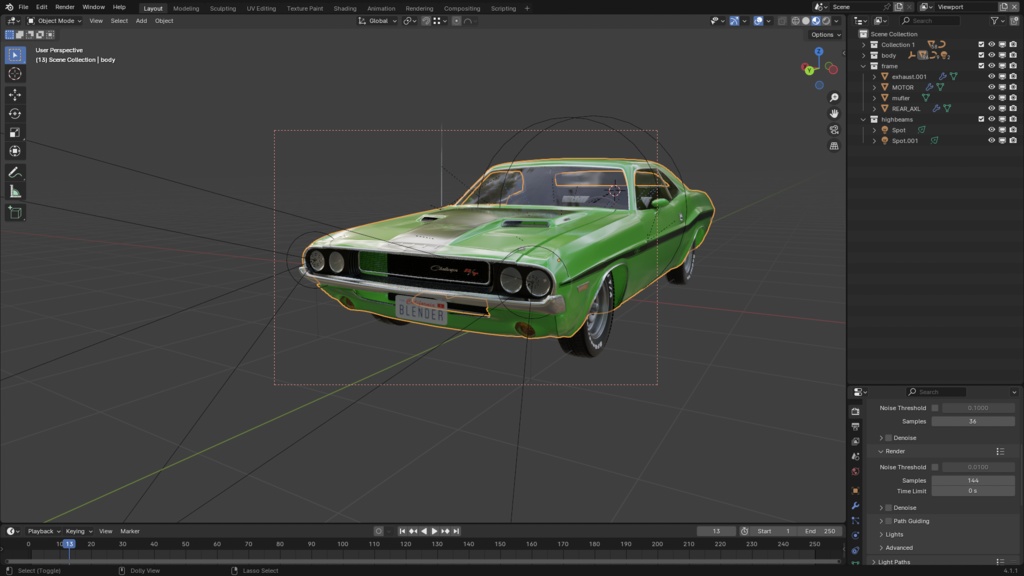Image resolution: width=1024 pixels, height=576 pixels.
Task: Switch to the UV Editing workspace tab
Action: coord(261,8)
